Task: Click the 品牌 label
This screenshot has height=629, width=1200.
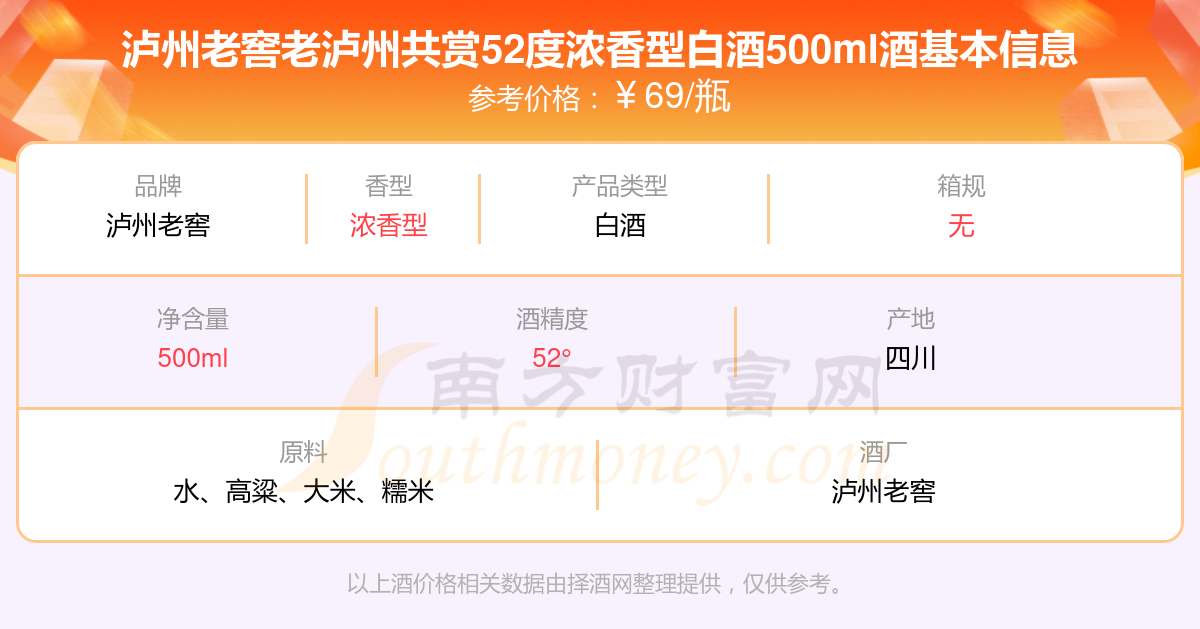Action: point(158,186)
